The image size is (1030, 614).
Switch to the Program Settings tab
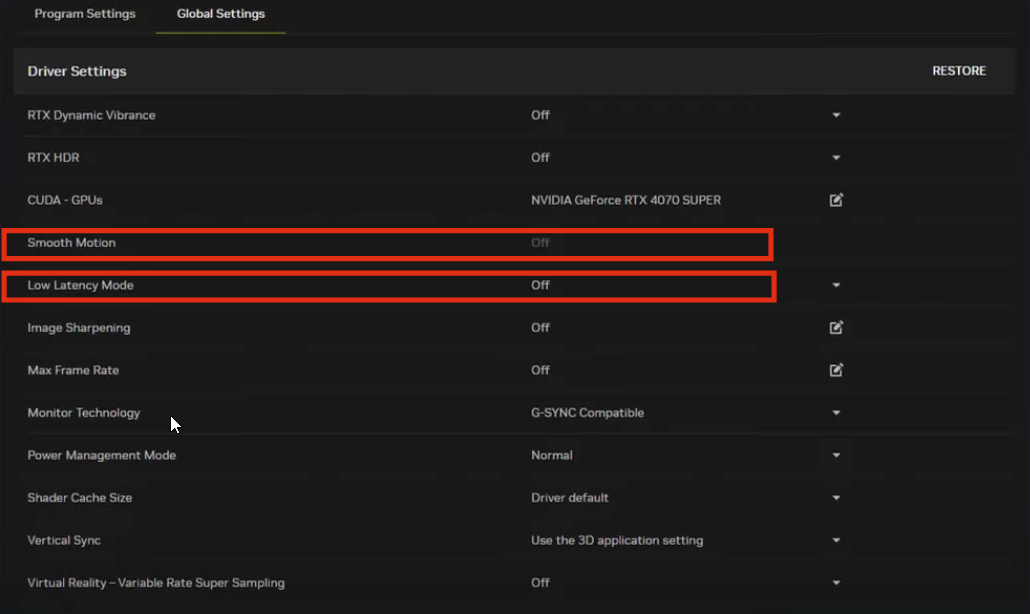pyautogui.click(x=85, y=14)
